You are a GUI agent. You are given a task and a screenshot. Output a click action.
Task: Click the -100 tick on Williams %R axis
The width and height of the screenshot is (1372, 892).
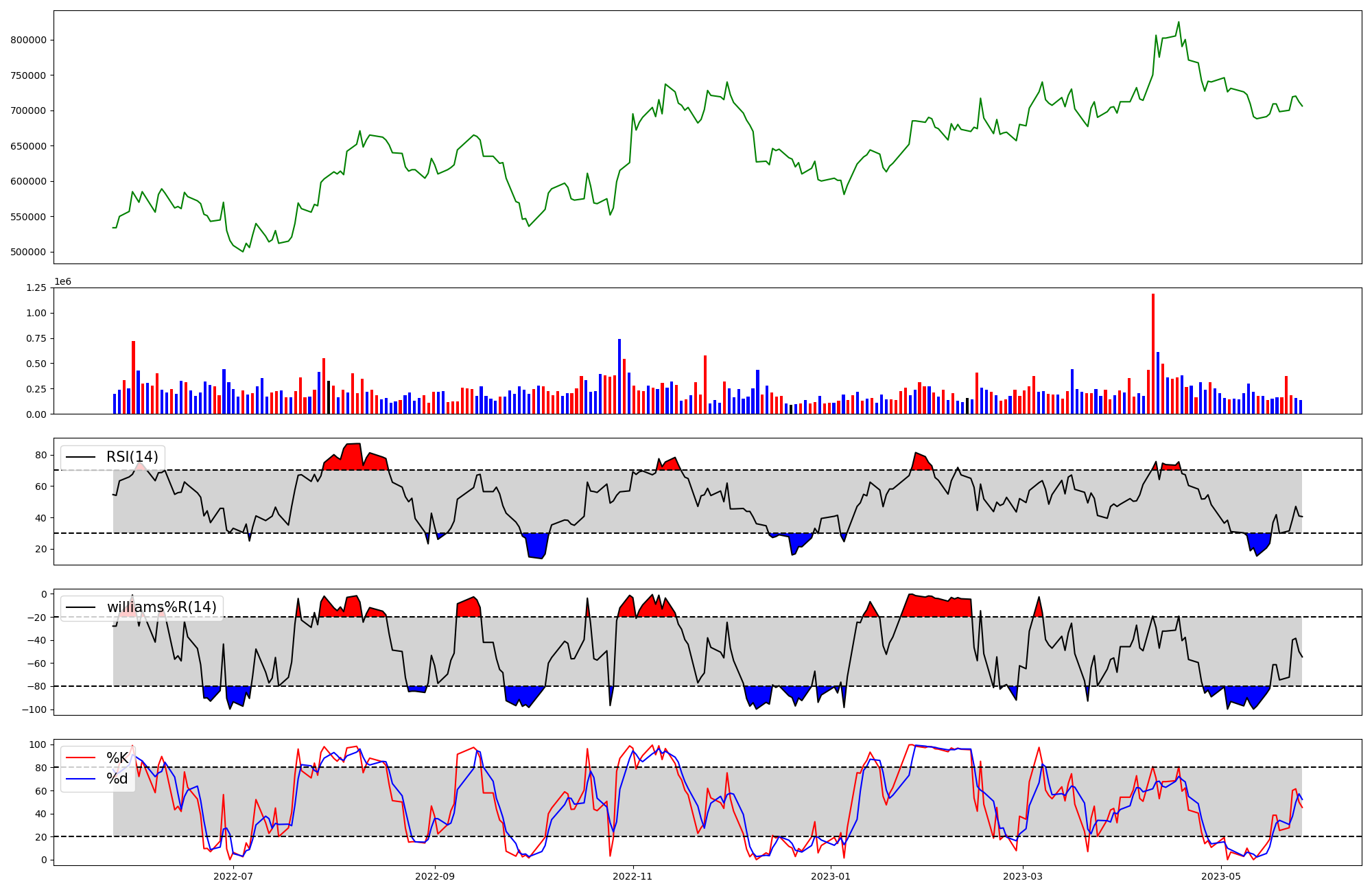(34, 709)
